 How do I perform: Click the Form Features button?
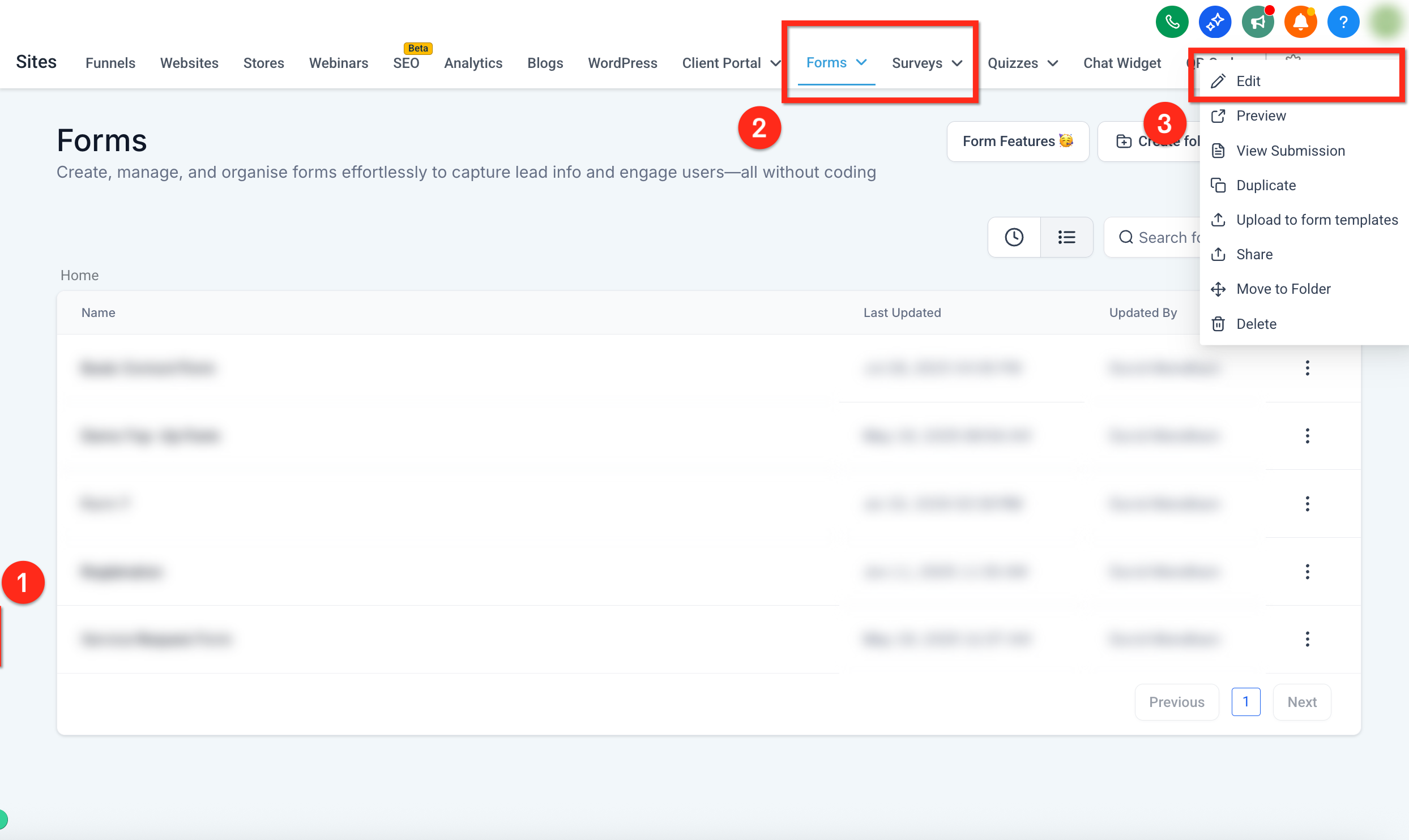[x=1018, y=142]
